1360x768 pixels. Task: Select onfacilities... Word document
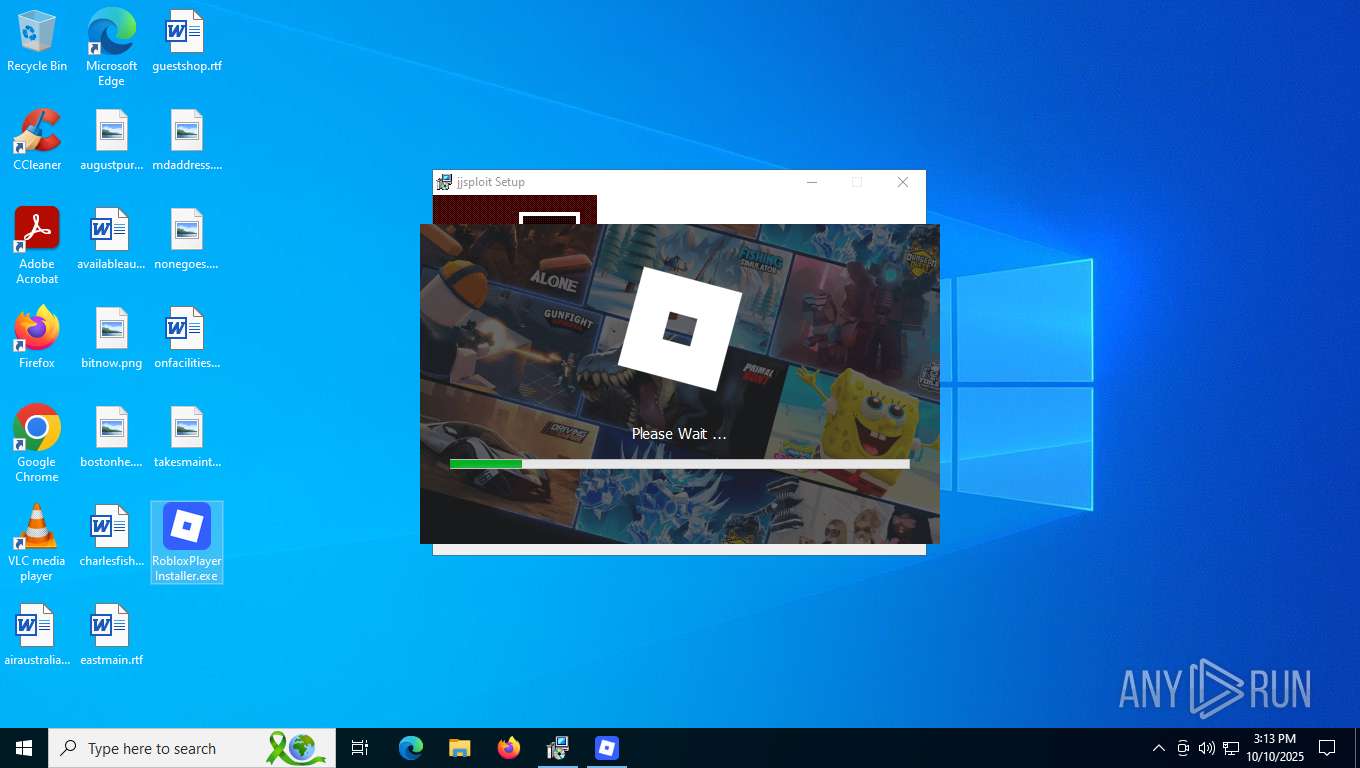(187, 338)
